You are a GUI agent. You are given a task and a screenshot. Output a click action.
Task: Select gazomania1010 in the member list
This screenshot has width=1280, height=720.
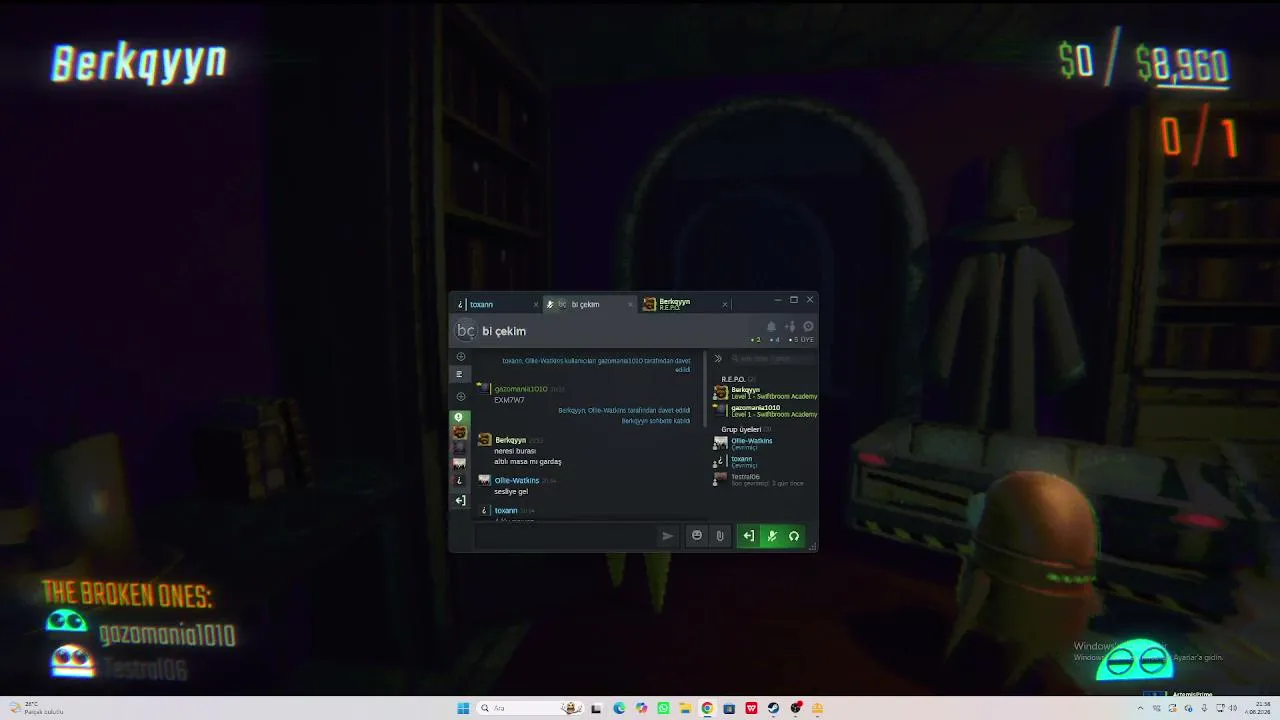coord(765,411)
